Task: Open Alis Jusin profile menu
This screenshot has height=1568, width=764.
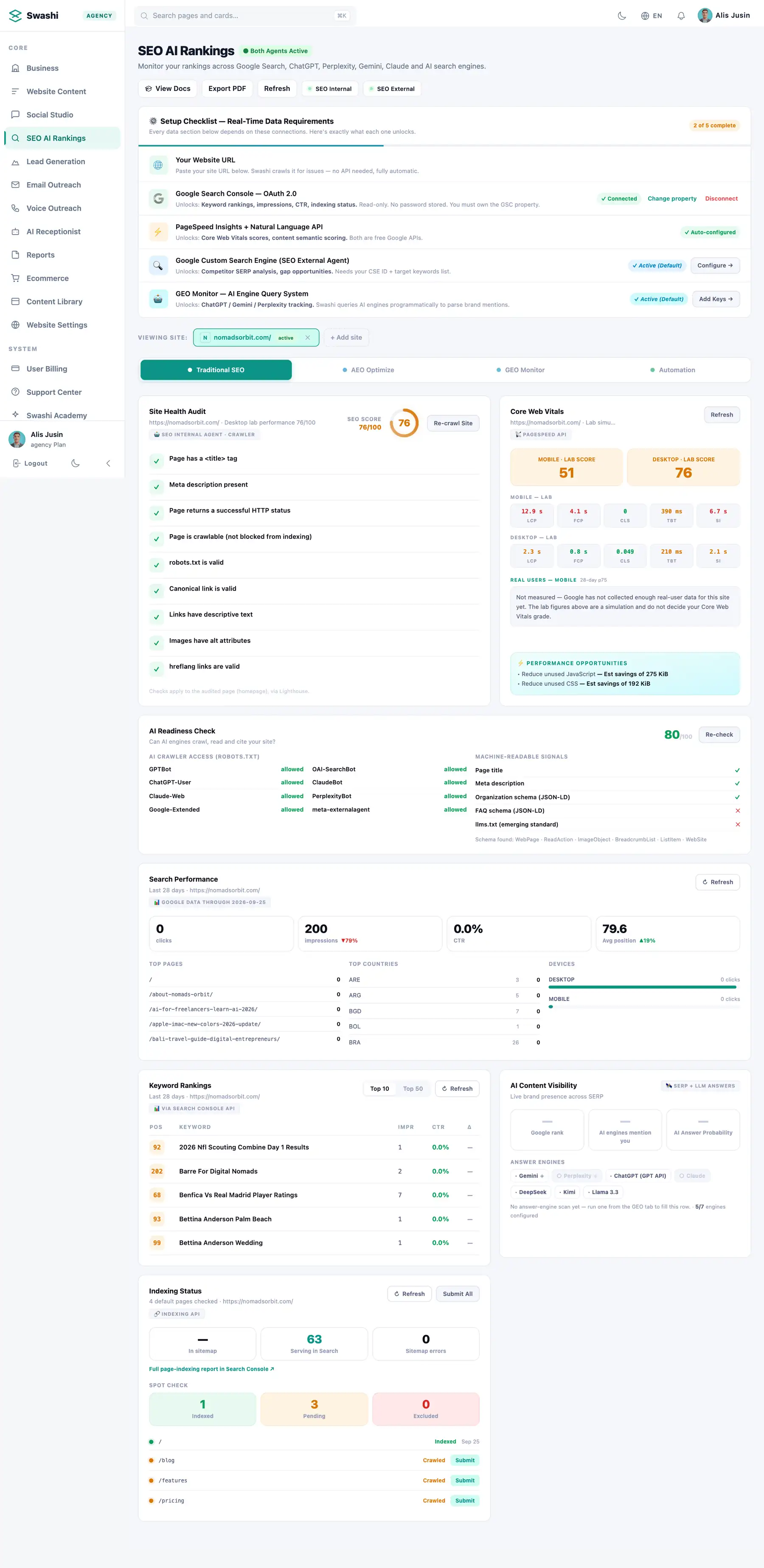Action: pyautogui.click(x=724, y=16)
